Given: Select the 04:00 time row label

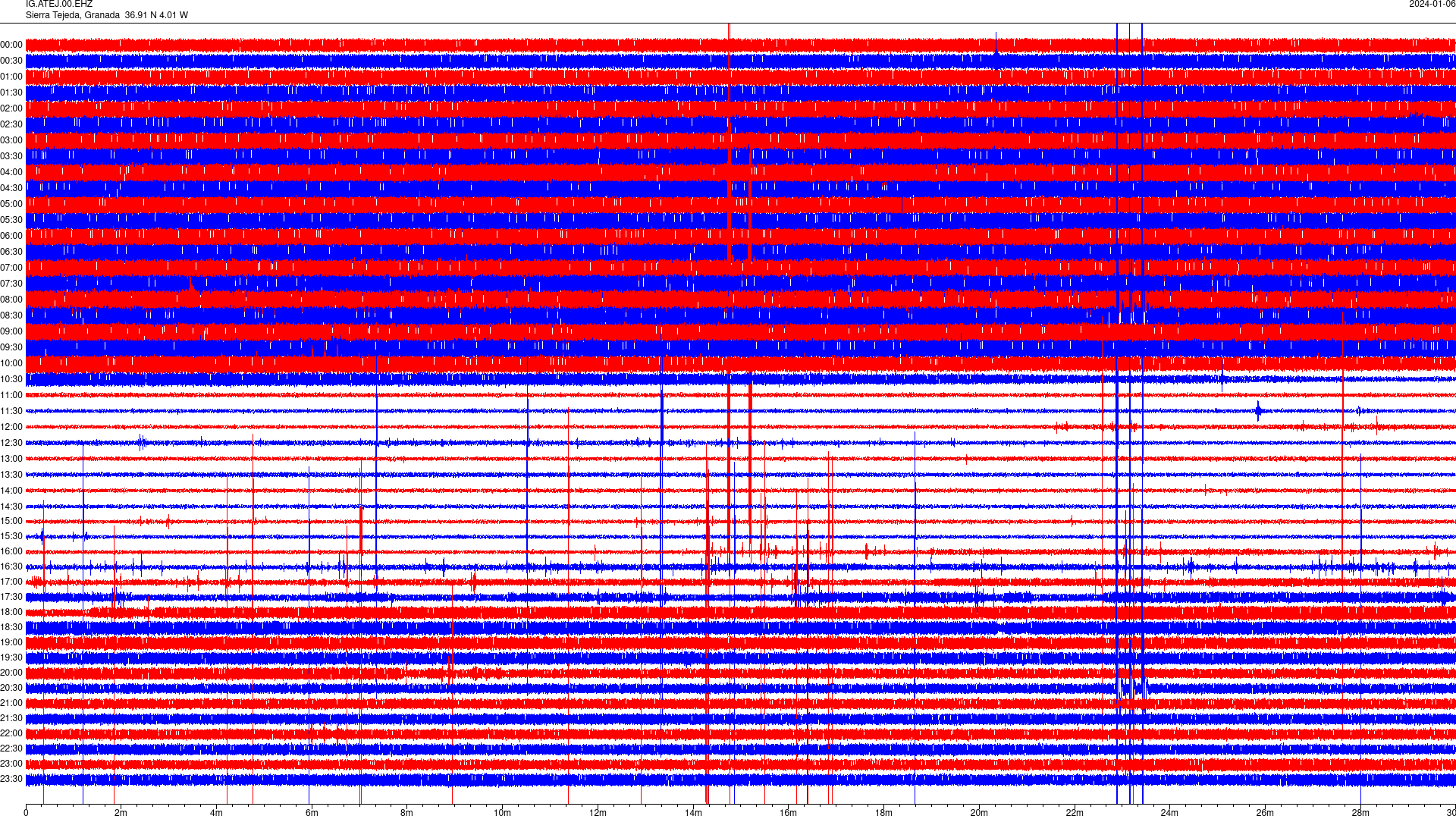Looking at the screenshot, I should tap(11, 172).
